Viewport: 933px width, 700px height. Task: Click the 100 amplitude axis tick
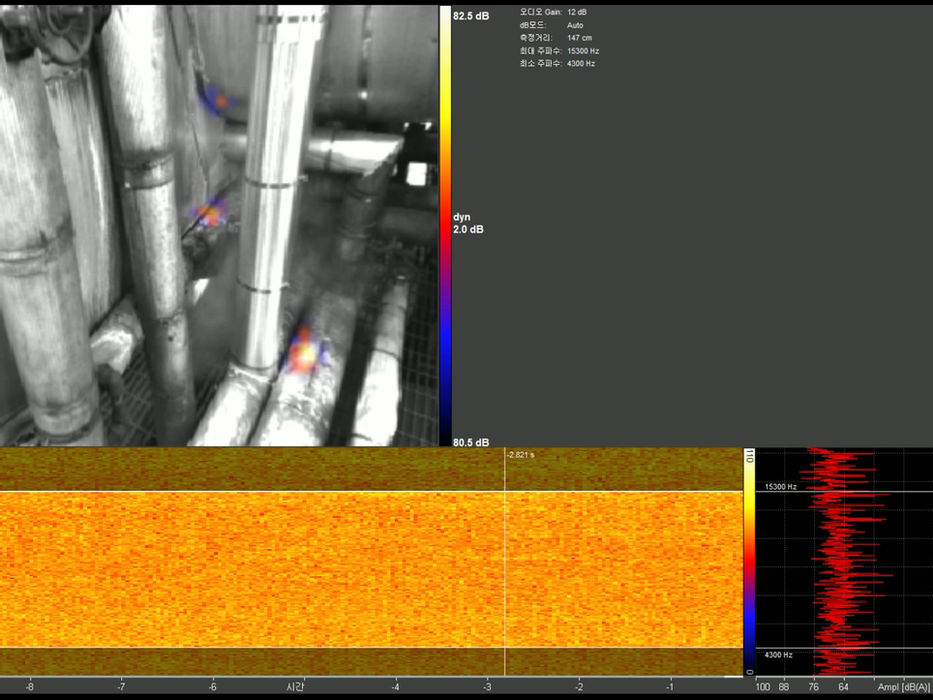[762, 687]
